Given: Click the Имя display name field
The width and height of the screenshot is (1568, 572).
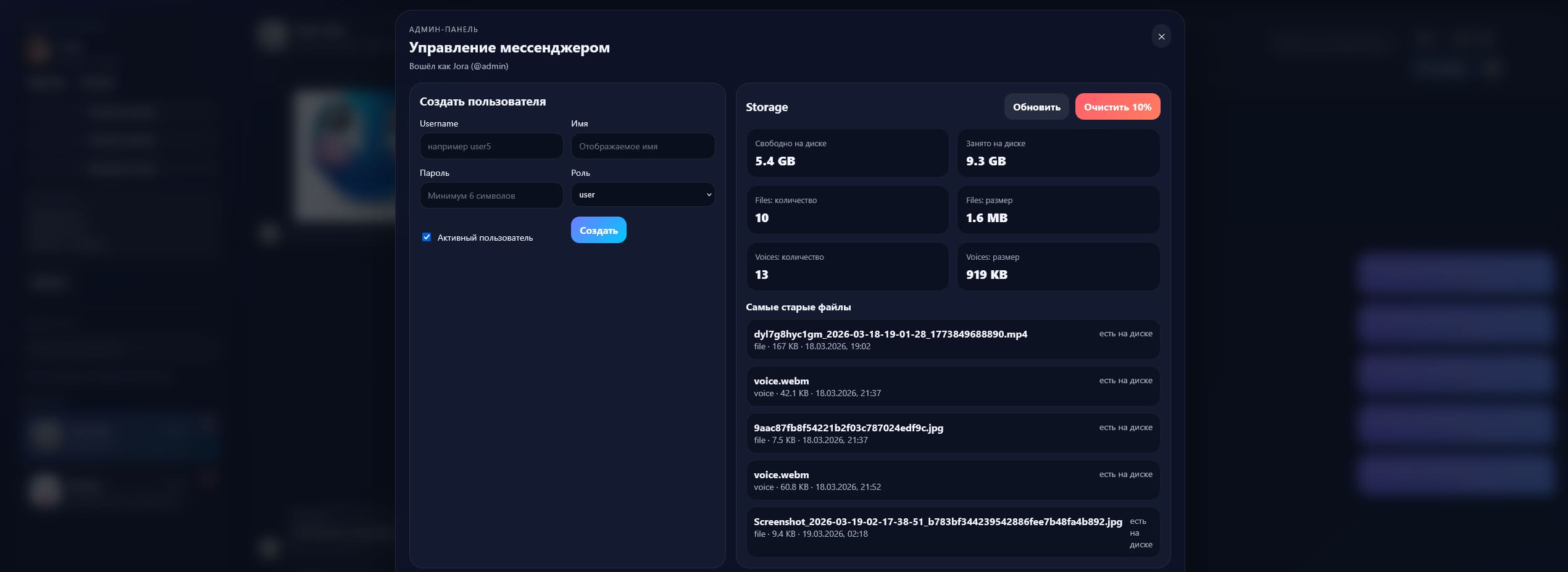Looking at the screenshot, I should pyautogui.click(x=643, y=146).
